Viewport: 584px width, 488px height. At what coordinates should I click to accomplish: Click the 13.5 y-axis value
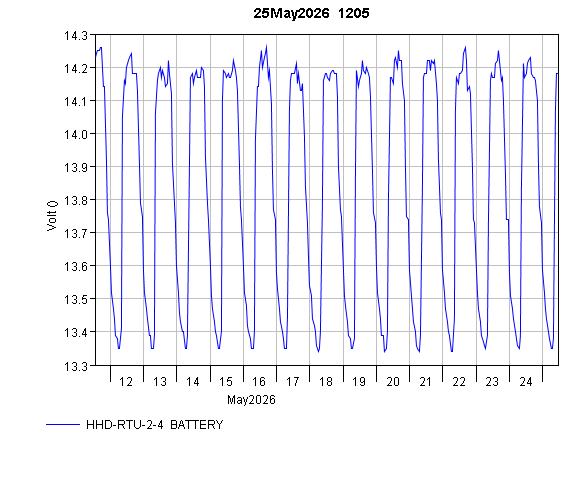pyautogui.click(x=76, y=300)
